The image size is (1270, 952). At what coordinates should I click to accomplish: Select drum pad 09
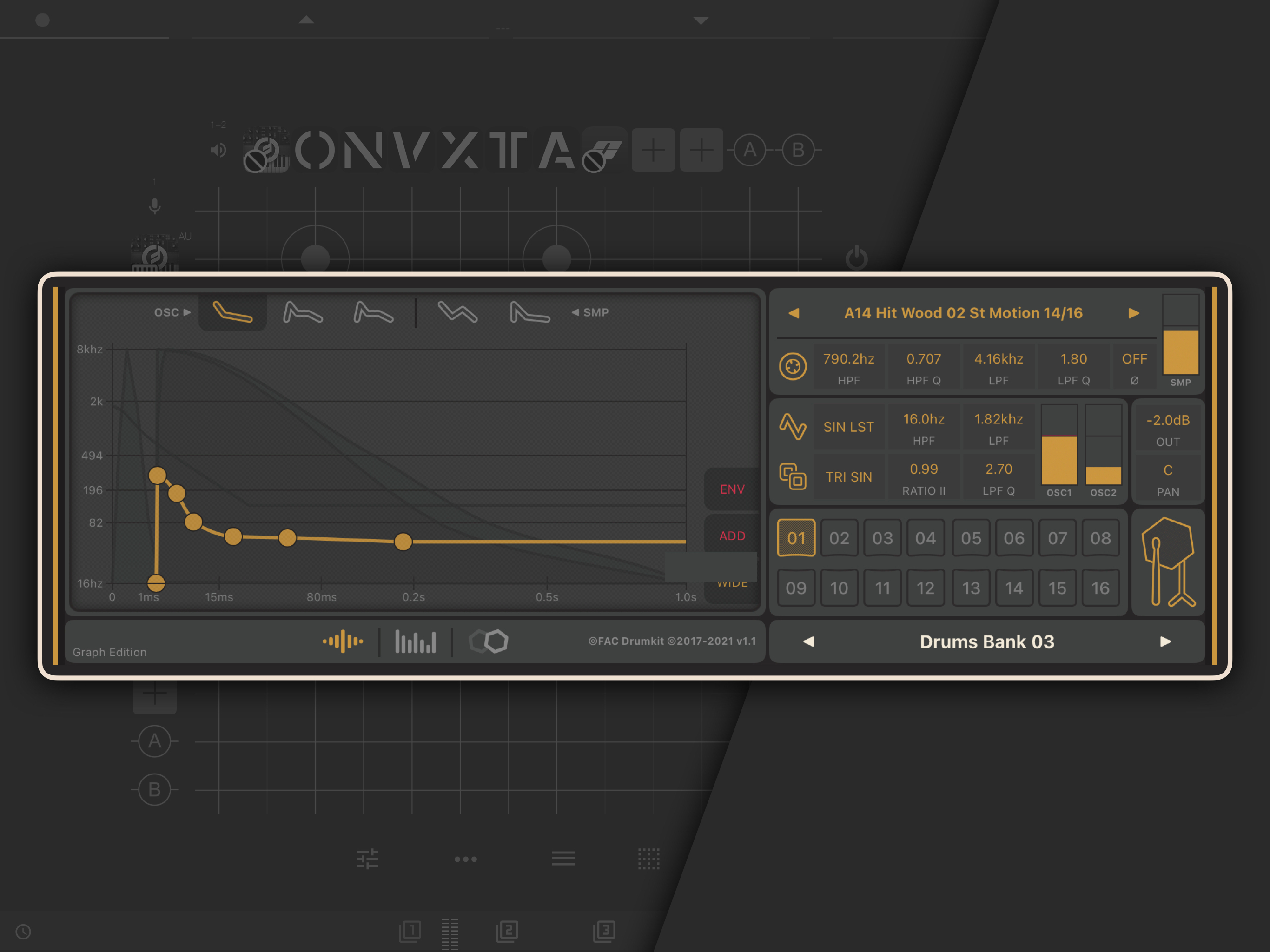tap(796, 588)
